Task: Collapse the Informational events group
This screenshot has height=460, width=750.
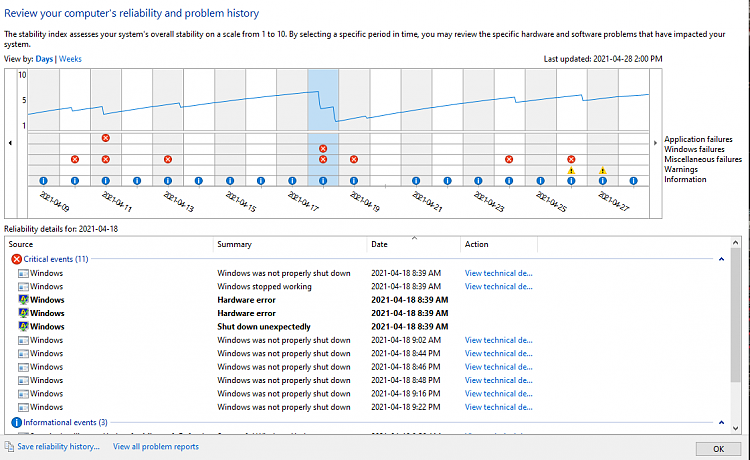Action: (x=721, y=423)
